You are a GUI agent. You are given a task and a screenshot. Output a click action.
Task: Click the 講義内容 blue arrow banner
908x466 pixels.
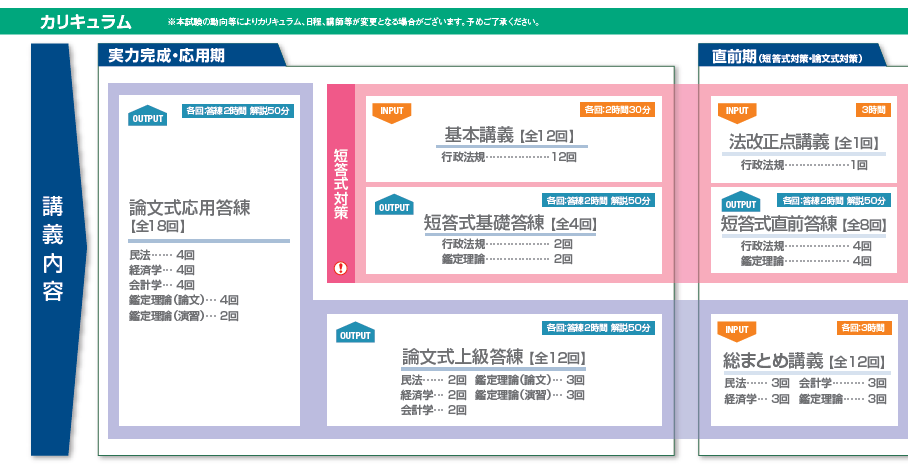[53, 250]
